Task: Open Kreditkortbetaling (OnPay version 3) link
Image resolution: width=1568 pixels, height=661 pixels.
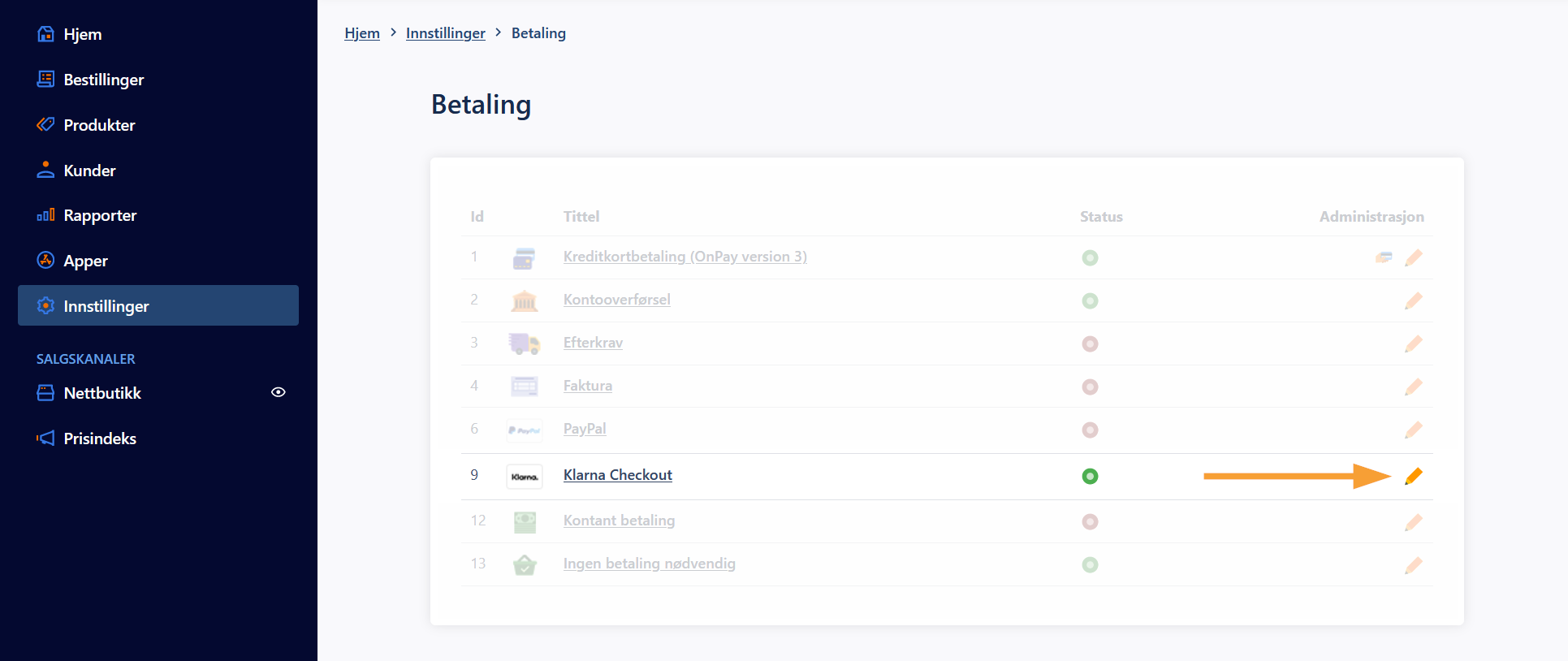Action: (685, 257)
